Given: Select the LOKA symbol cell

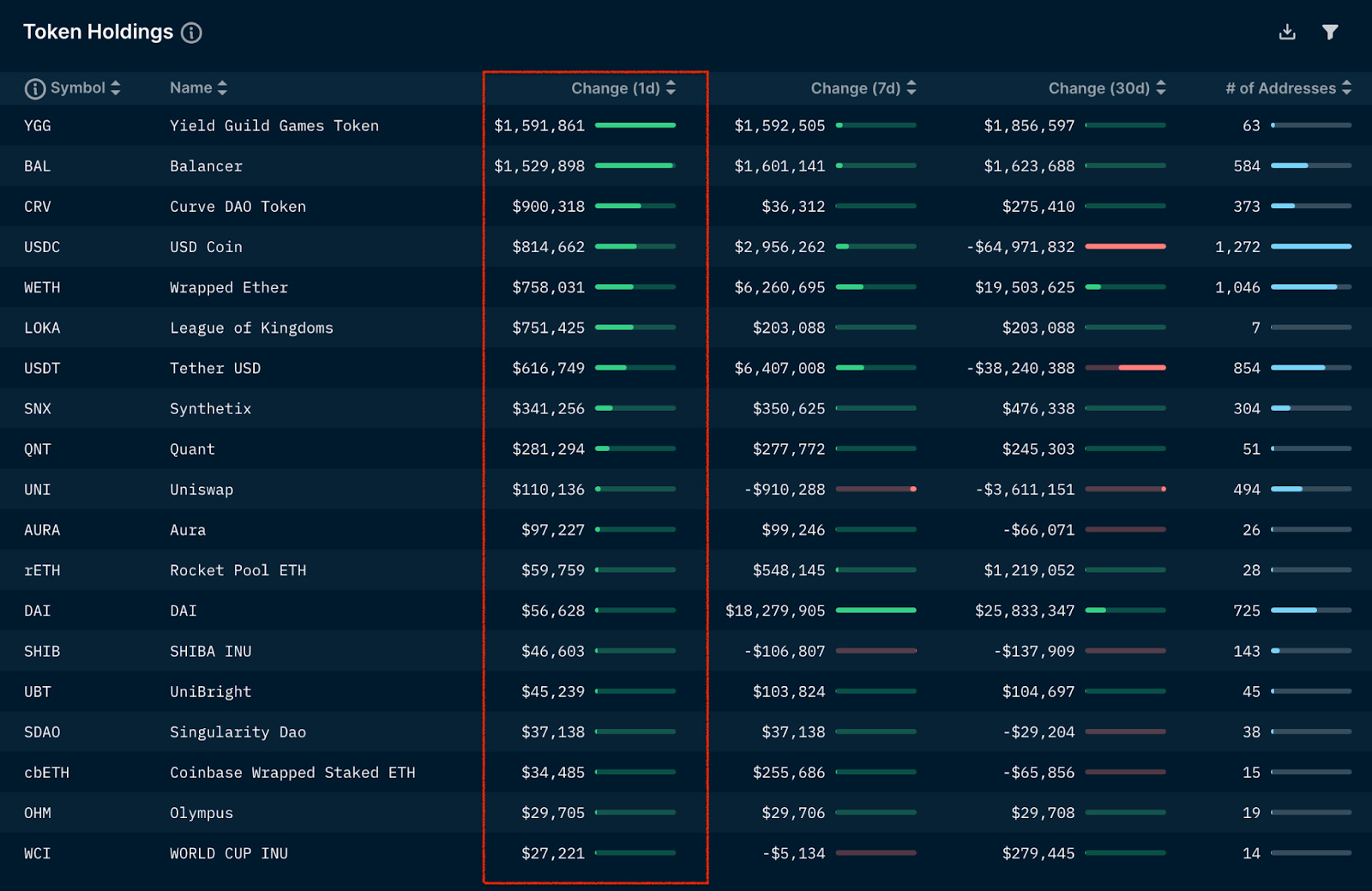Looking at the screenshot, I should click(x=42, y=328).
